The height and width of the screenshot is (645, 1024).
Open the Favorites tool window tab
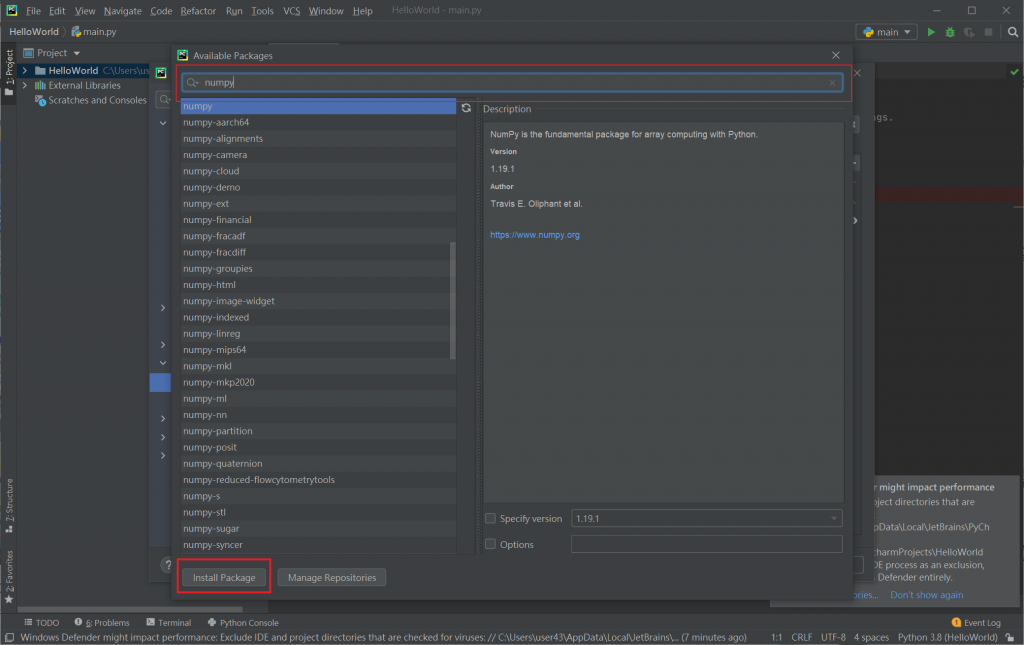9,577
